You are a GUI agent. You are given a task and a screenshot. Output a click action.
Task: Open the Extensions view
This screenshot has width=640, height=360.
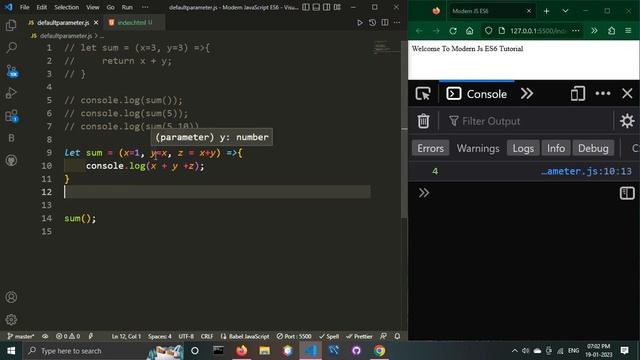pyautogui.click(x=11, y=116)
